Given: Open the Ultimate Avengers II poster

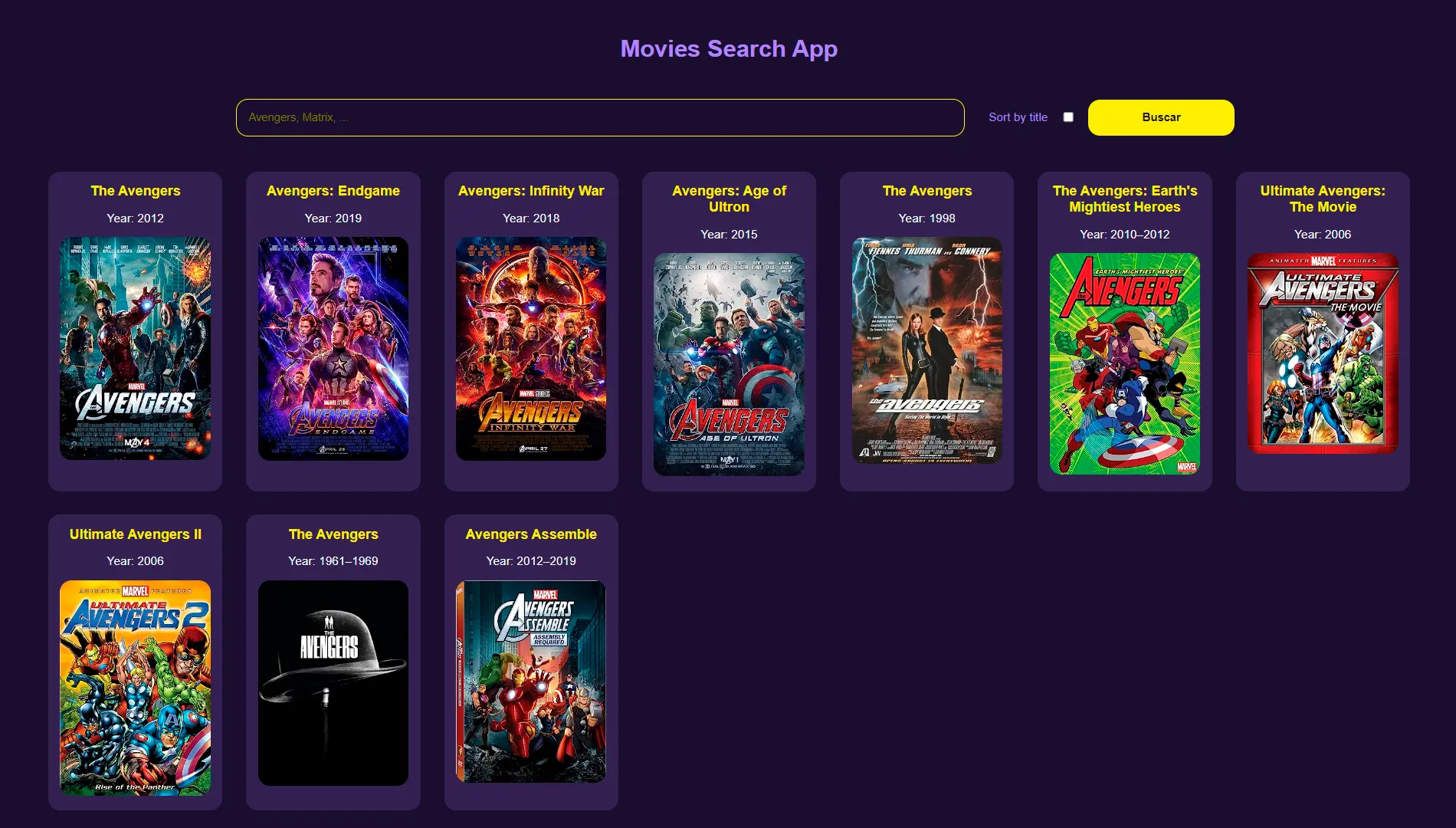Looking at the screenshot, I should coord(136,688).
